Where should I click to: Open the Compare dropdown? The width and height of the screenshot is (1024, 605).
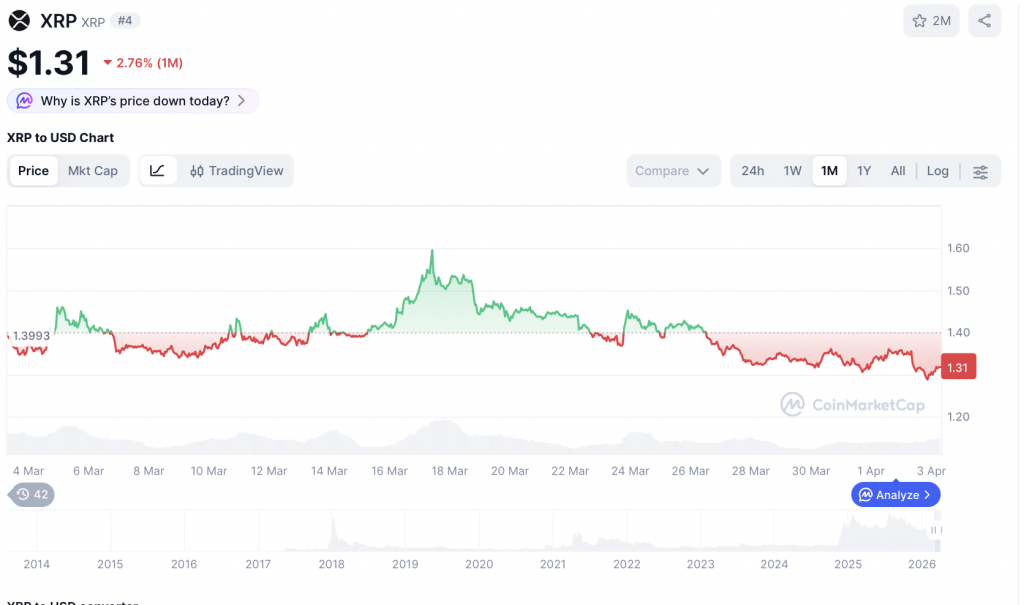click(x=673, y=170)
